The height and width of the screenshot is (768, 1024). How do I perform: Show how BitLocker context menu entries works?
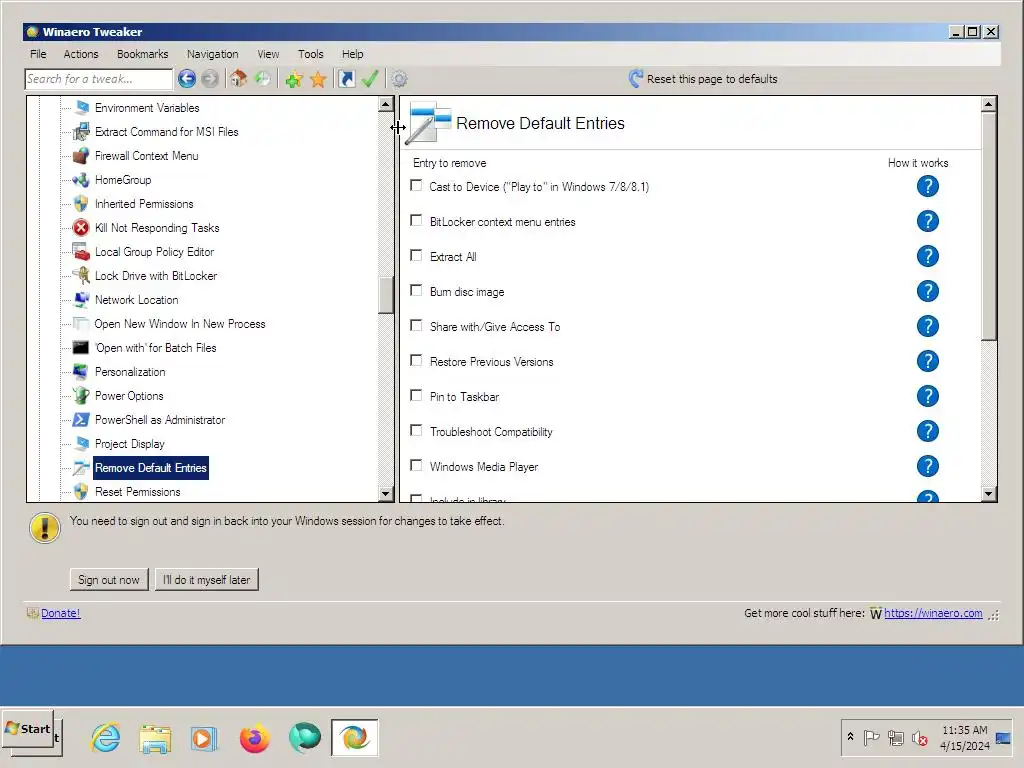[x=927, y=221]
